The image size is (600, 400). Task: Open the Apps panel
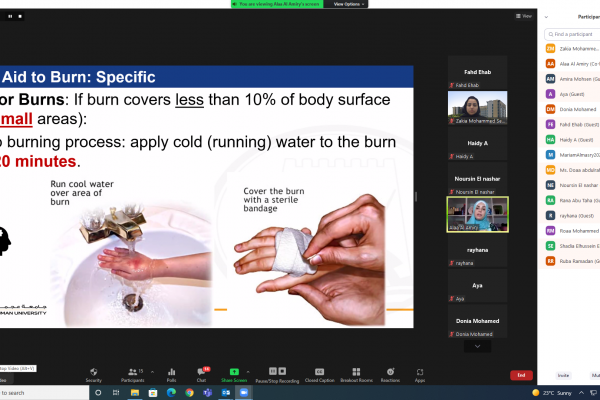420,374
